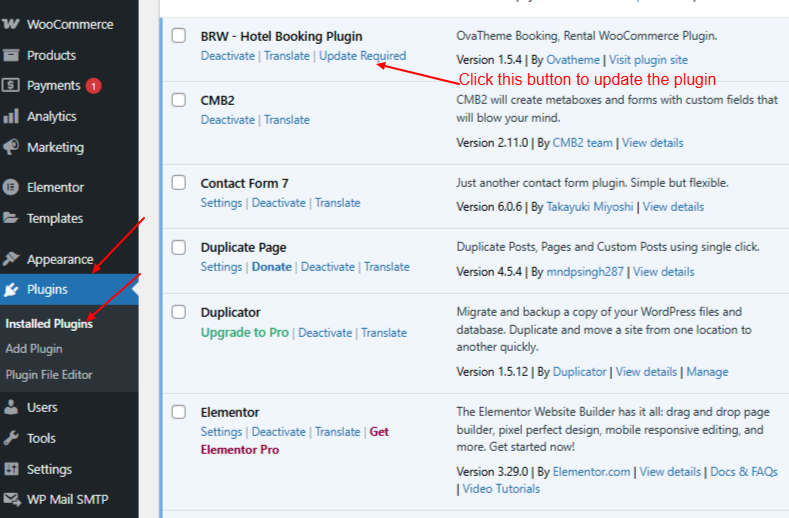The width and height of the screenshot is (789, 518).
Task: Select the Contact Form 7 checkbox
Action: click(179, 183)
